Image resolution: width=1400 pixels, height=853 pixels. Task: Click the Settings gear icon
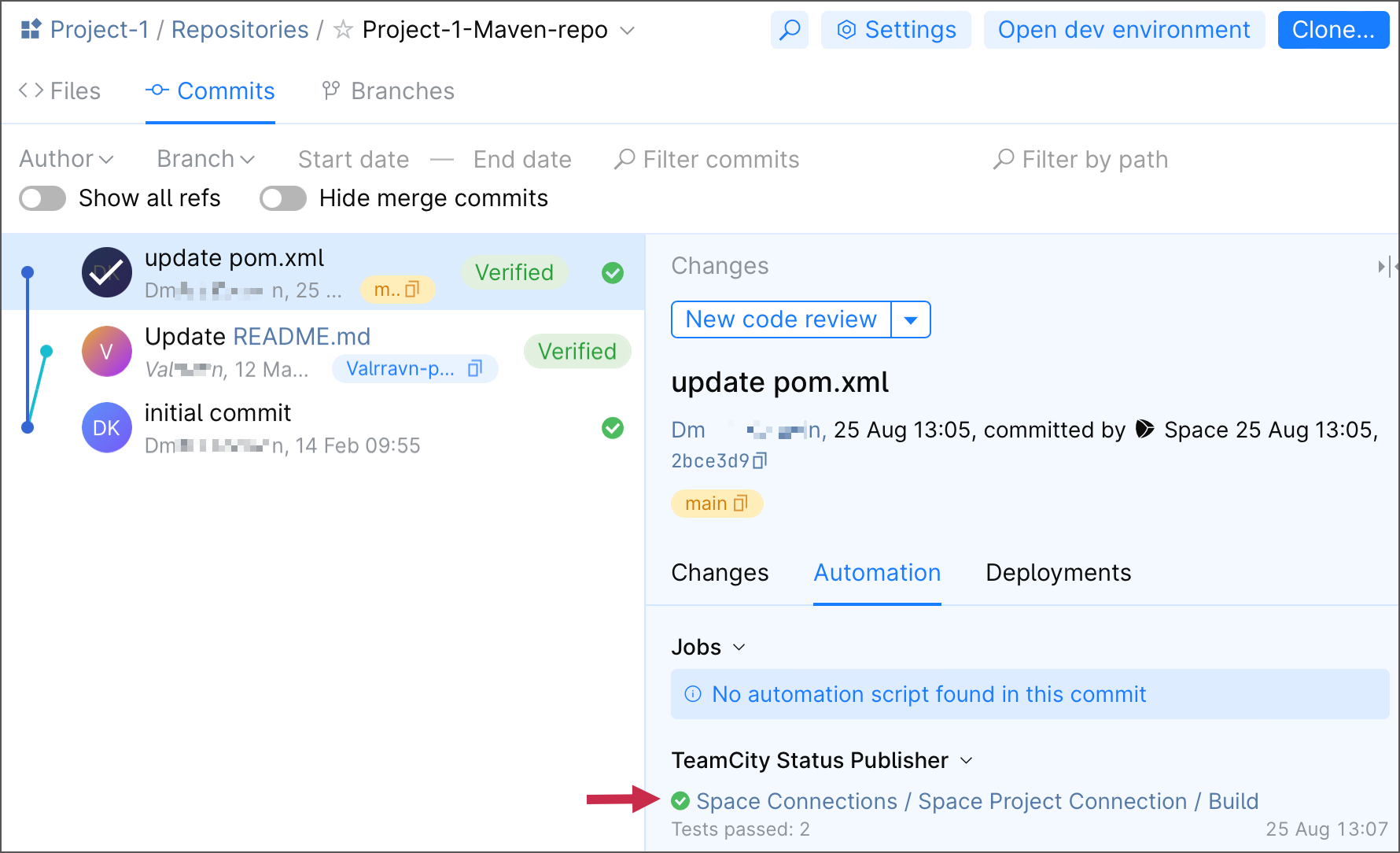[x=846, y=29]
